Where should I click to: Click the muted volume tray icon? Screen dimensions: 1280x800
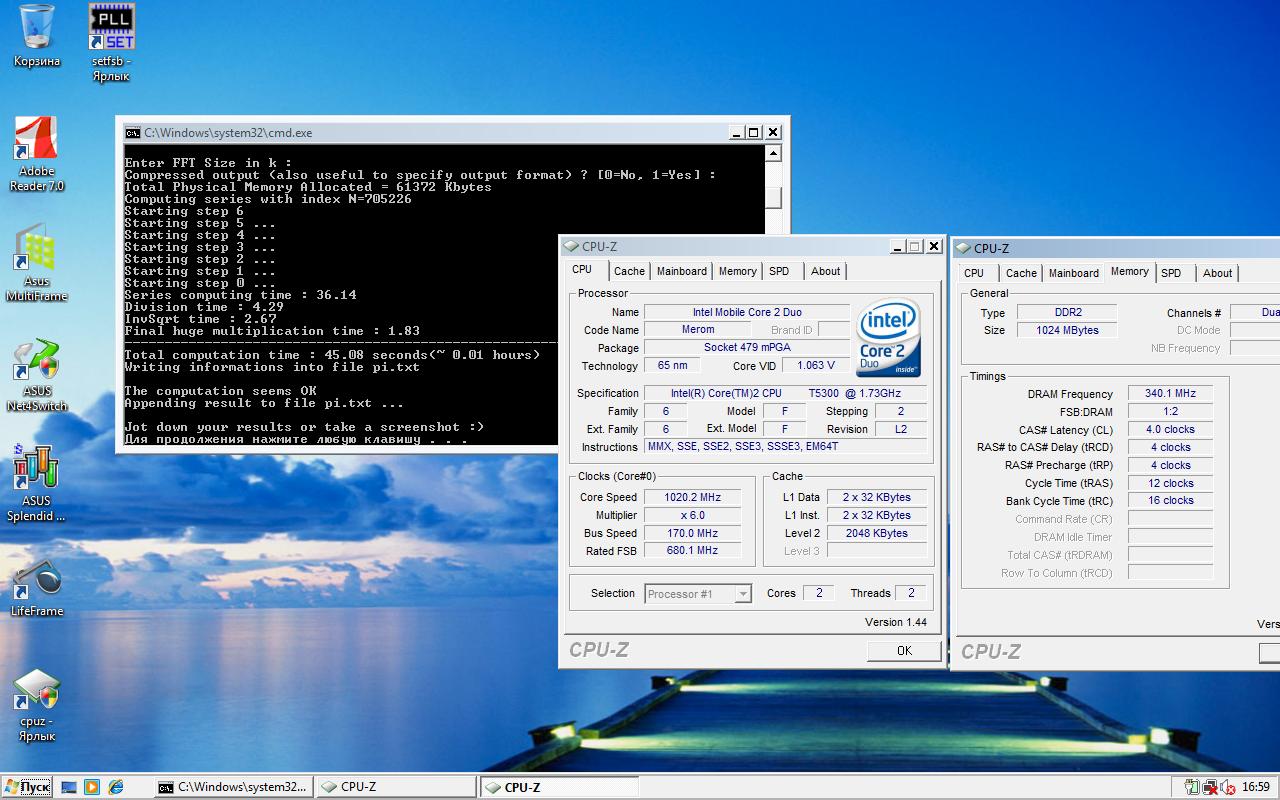[1227, 788]
